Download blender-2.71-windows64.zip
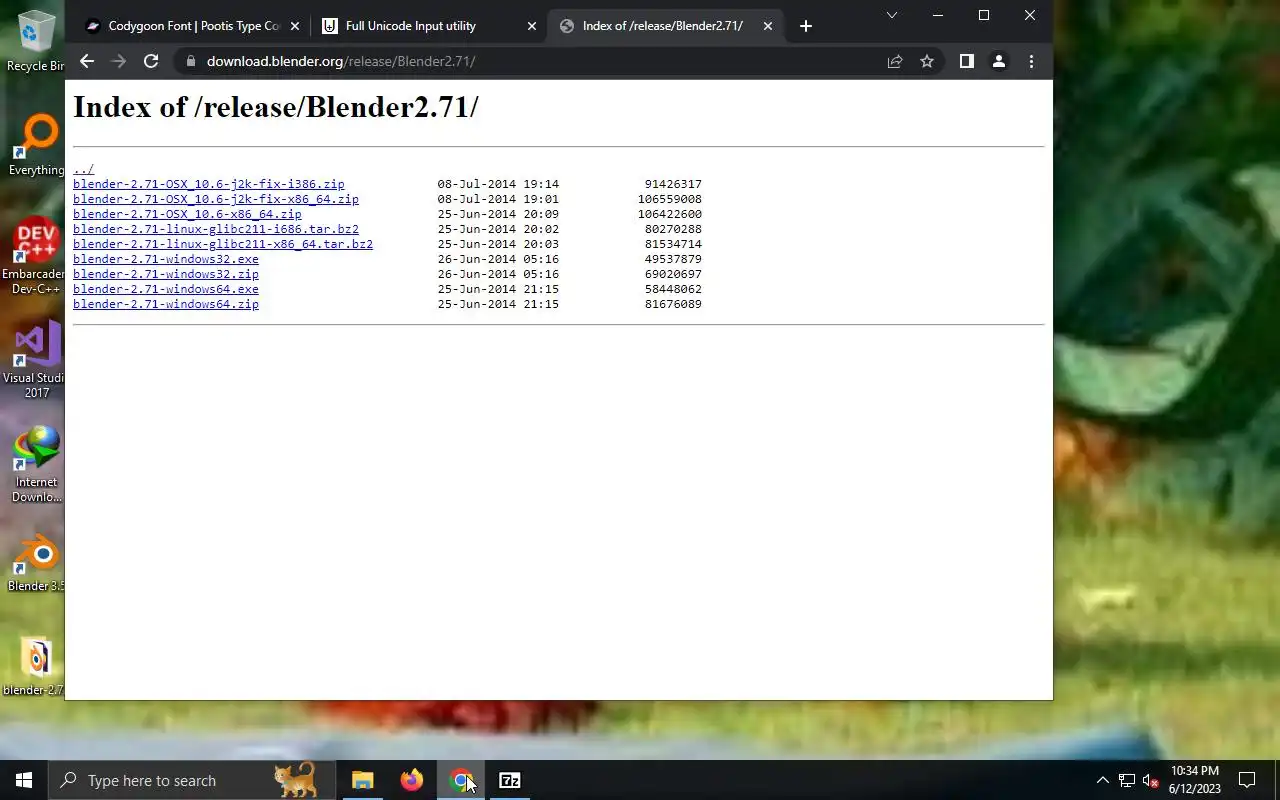Viewport: 1280px width, 800px height. (x=165, y=304)
